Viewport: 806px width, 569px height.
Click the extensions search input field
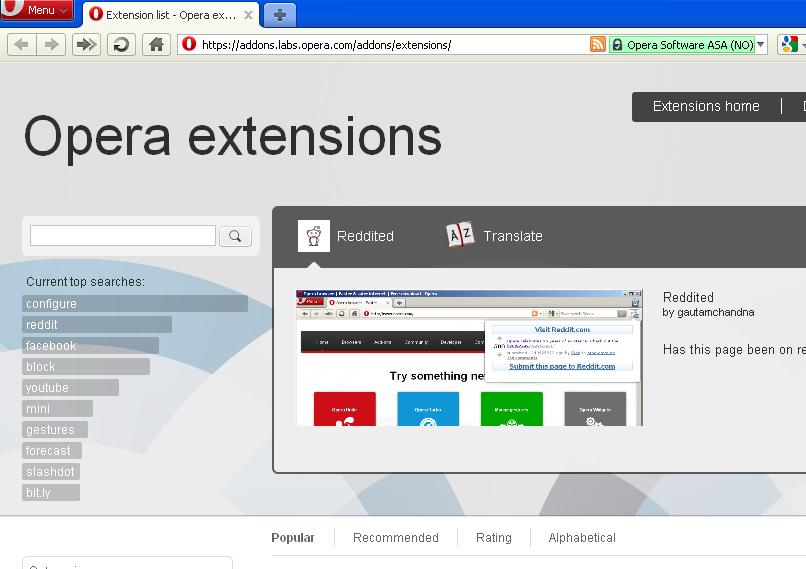click(123, 236)
